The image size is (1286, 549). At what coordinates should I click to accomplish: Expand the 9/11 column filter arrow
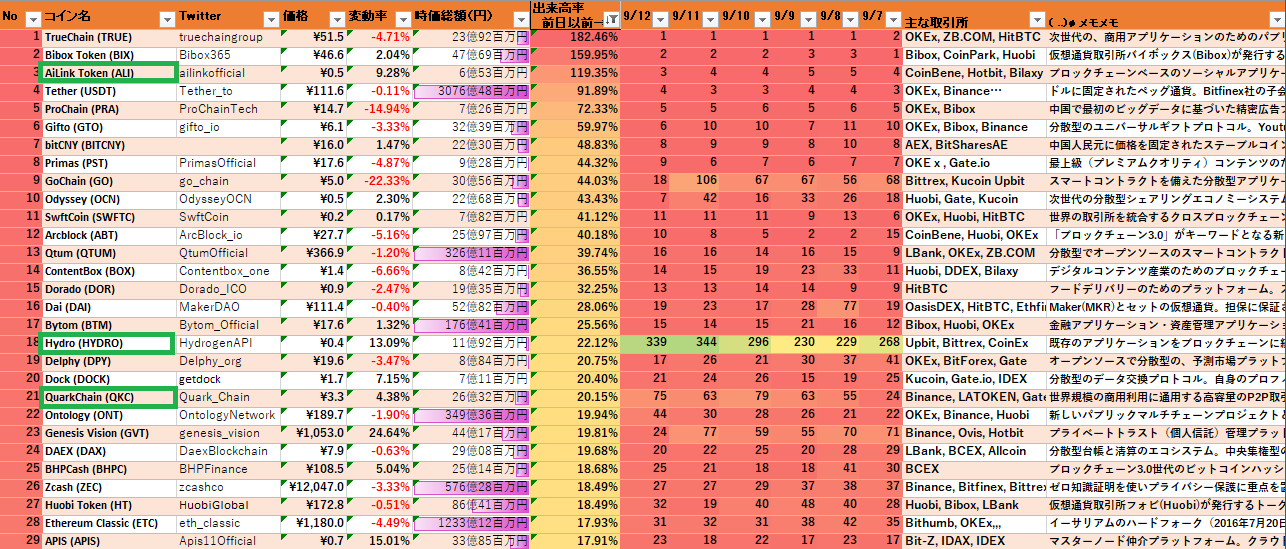tap(712, 19)
